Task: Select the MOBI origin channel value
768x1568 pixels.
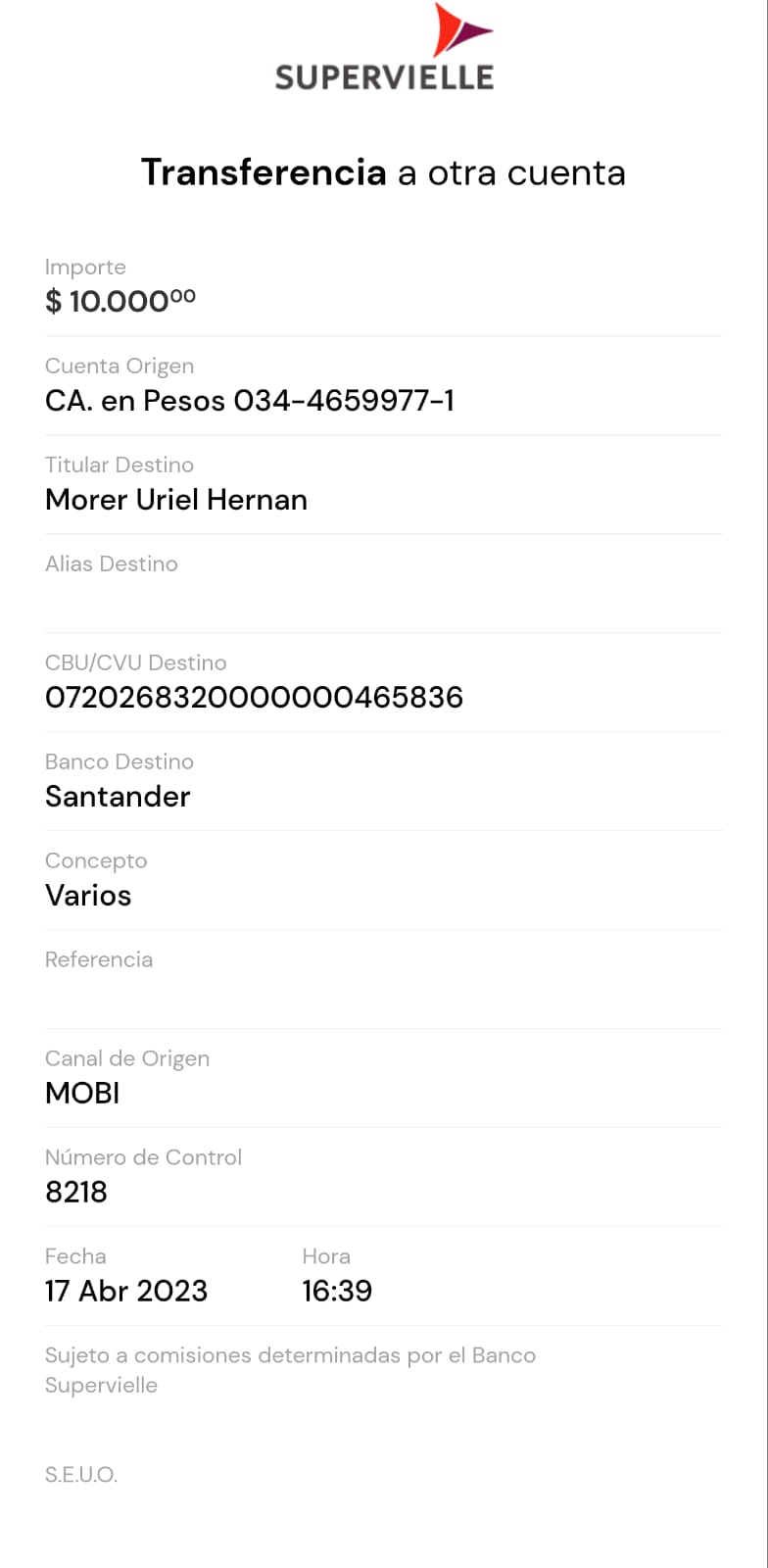Action: (x=82, y=1094)
